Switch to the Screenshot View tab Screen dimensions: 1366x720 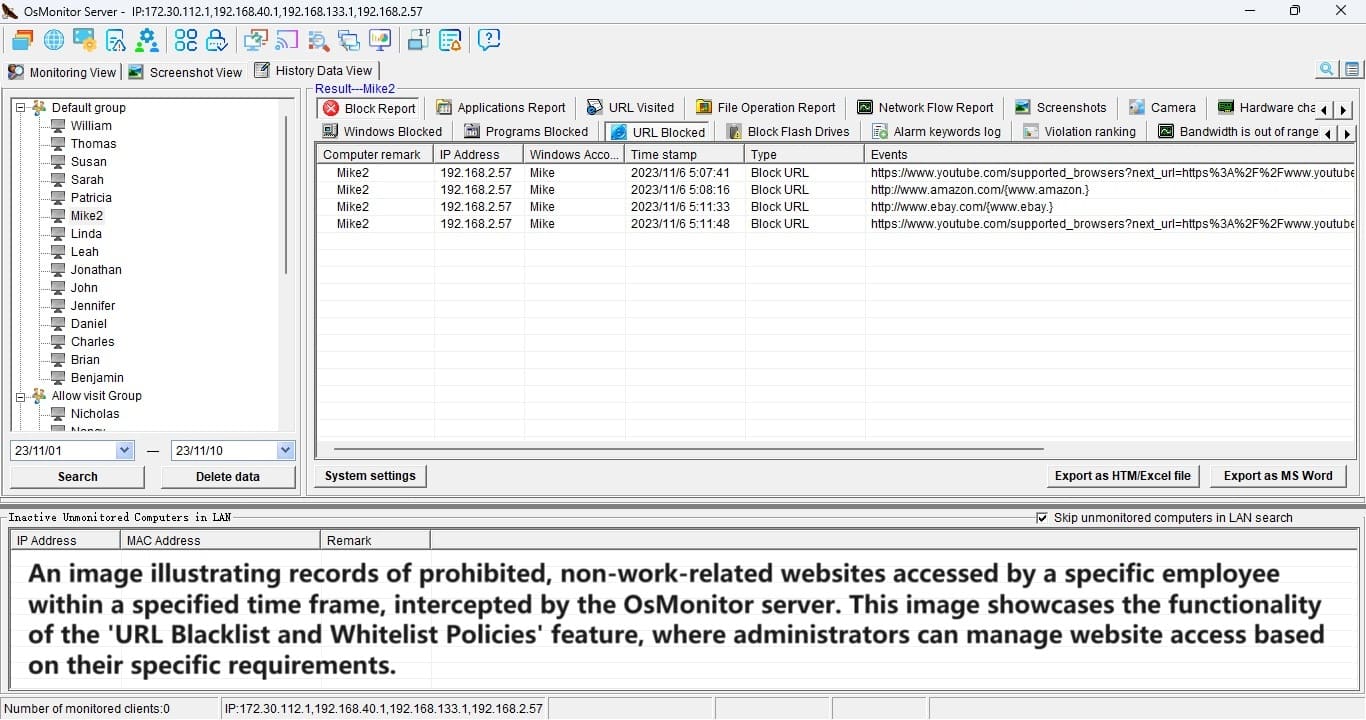(x=185, y=72)
